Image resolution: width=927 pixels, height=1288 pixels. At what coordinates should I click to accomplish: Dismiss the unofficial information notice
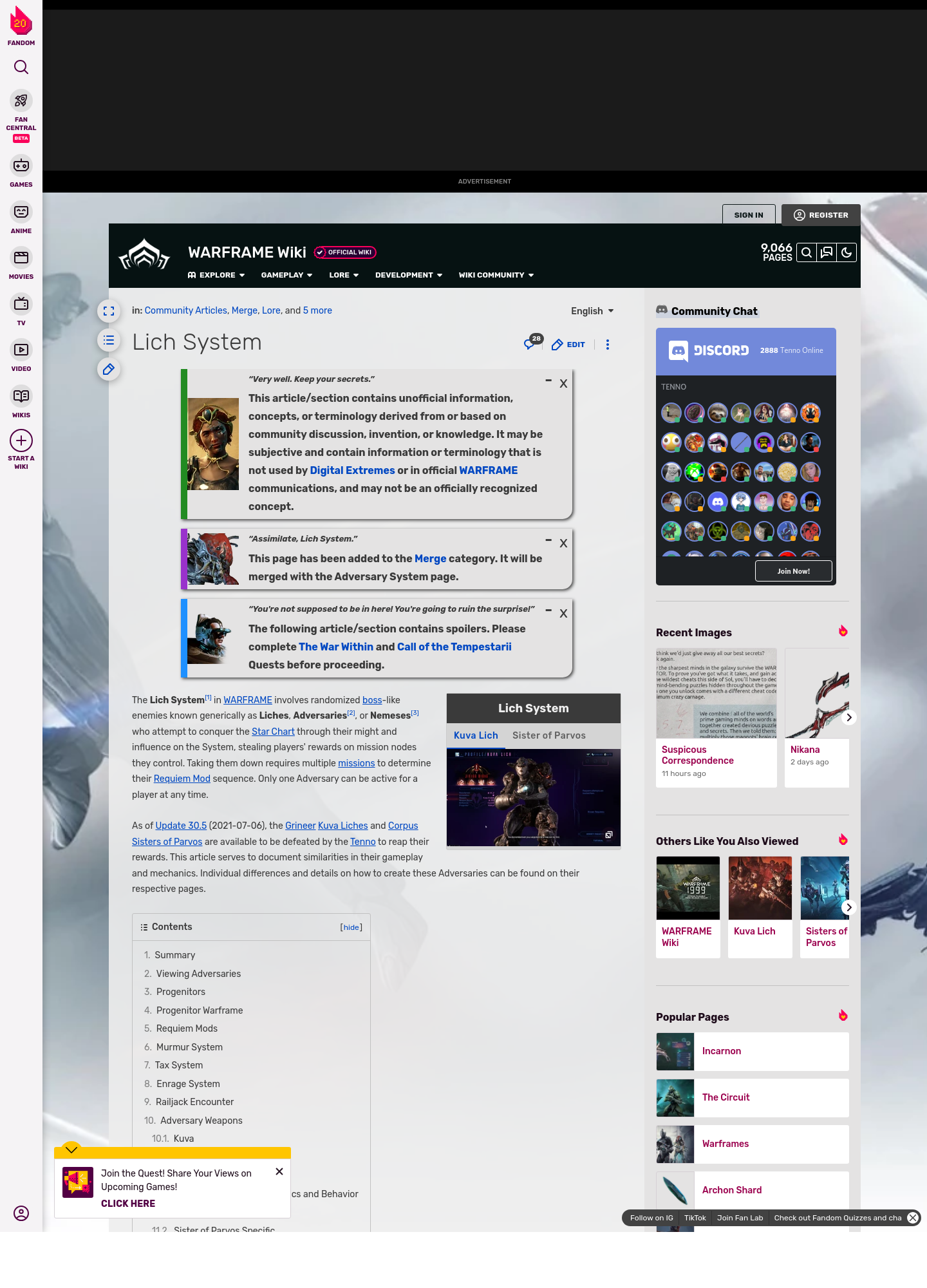(x=563, y=384)
